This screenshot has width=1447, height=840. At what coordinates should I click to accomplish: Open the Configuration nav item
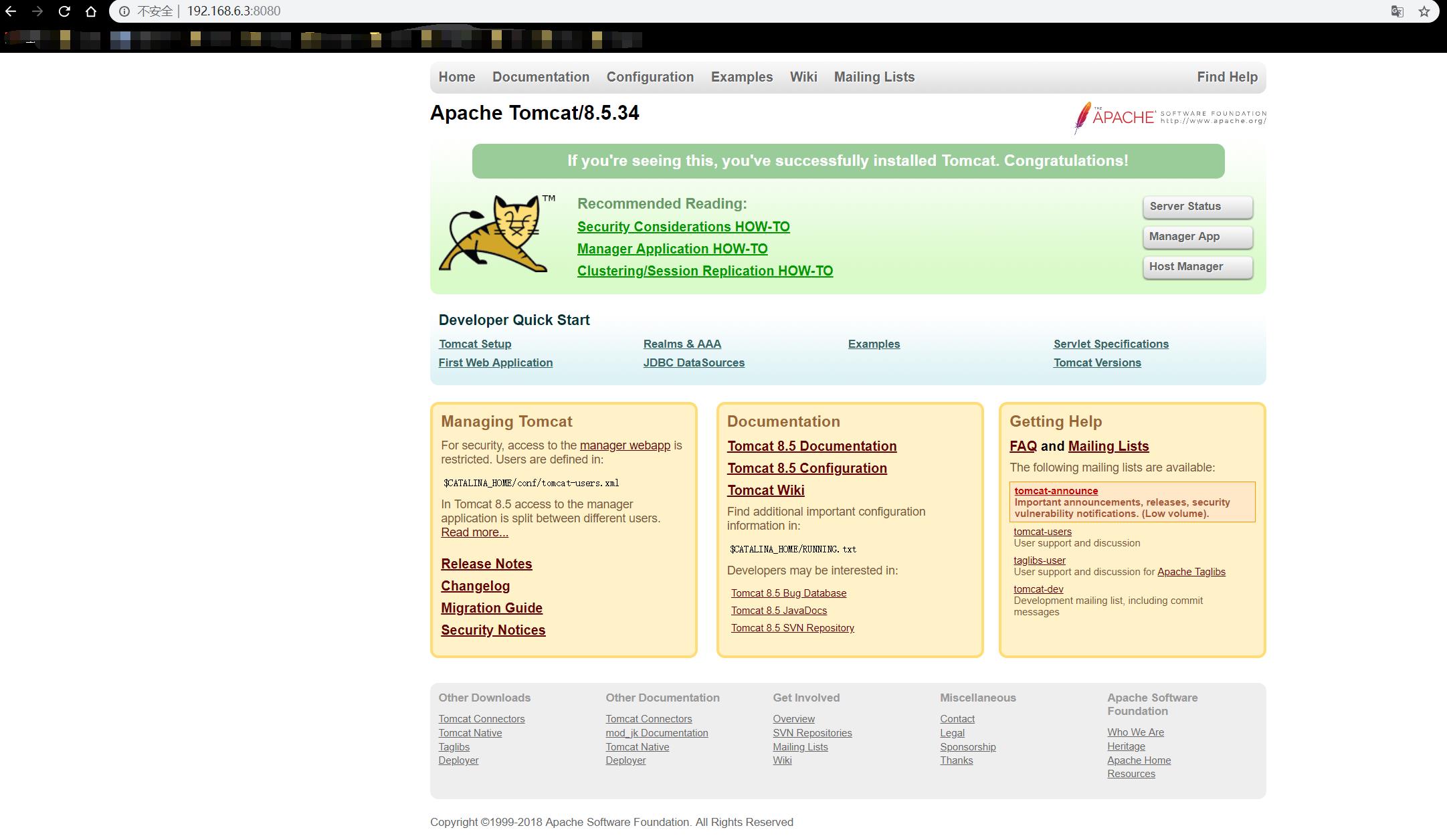(x=650, y=77)
